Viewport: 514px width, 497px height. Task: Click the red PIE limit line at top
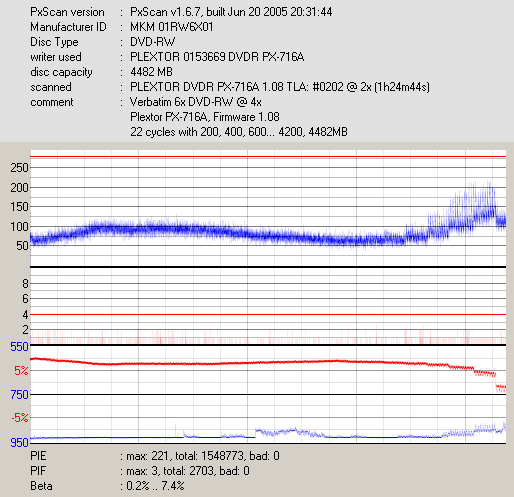click(x=268, y=156)
